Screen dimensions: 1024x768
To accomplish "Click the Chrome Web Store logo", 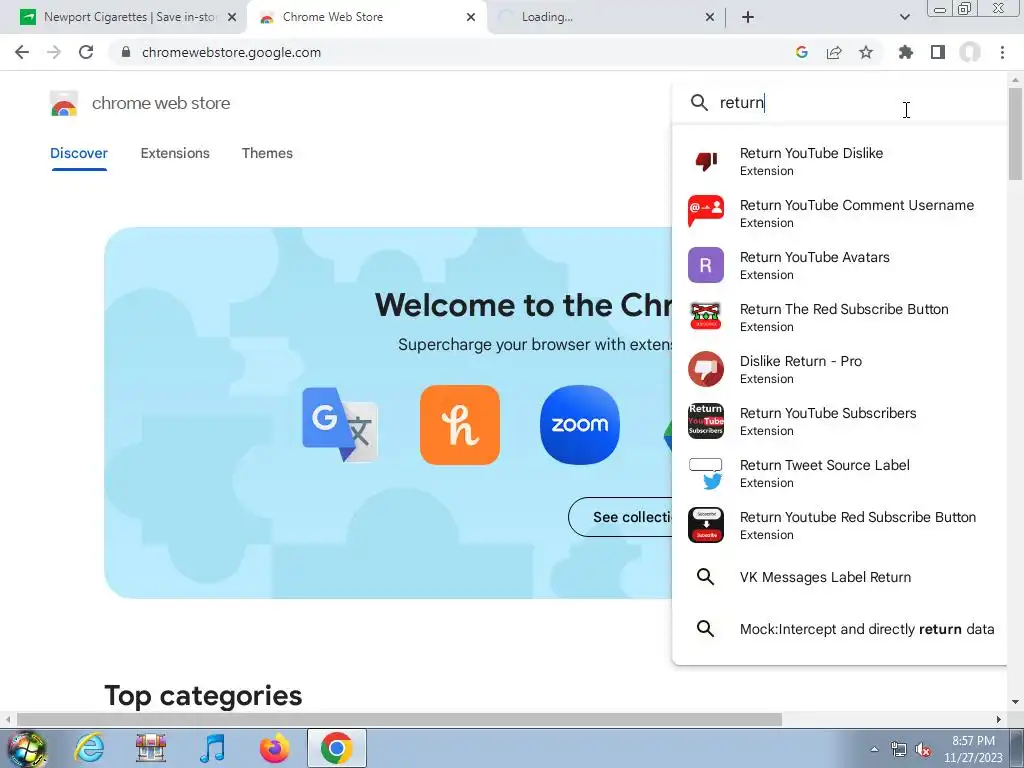I will (x=64, y=103).
